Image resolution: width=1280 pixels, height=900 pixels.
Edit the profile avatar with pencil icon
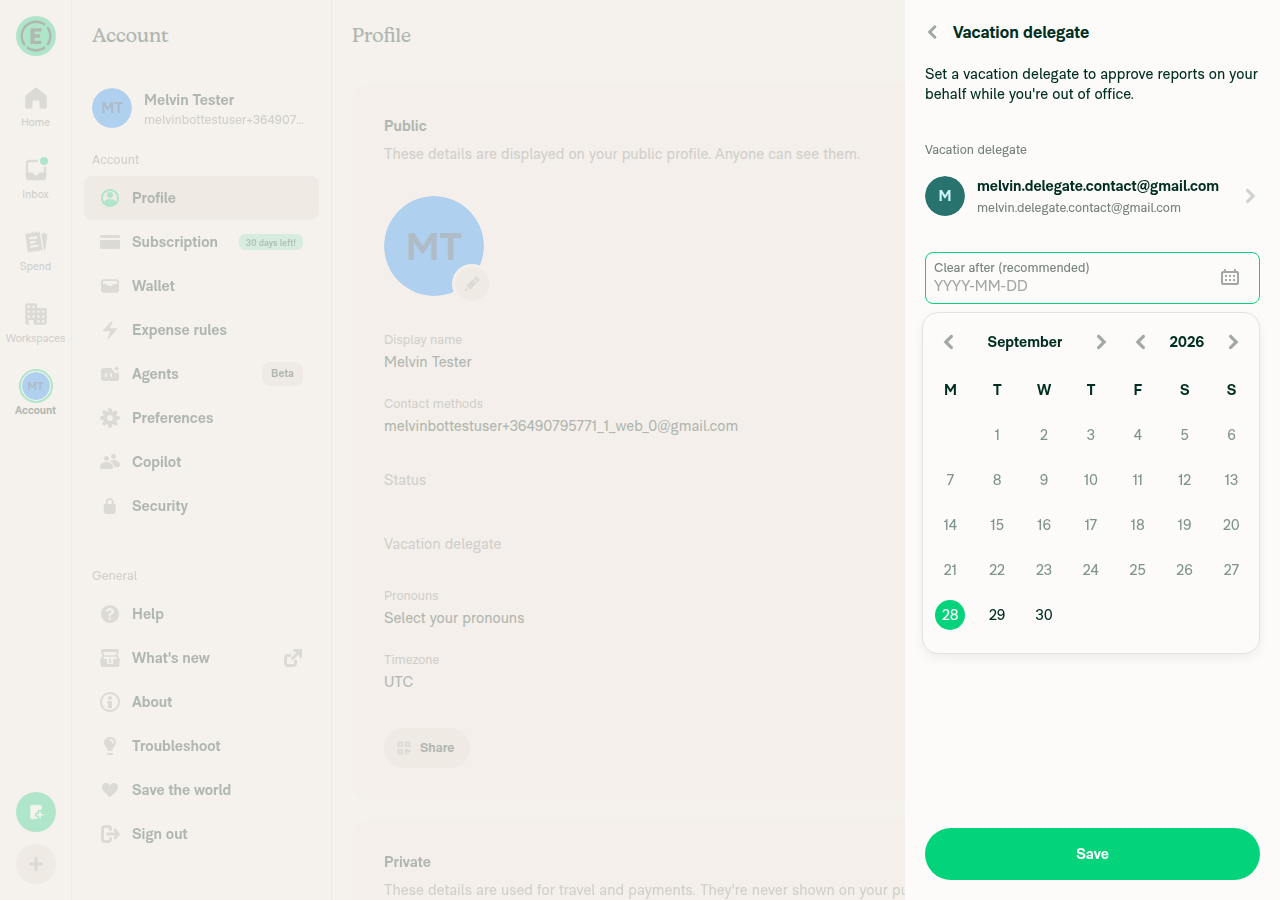point(472,284)
